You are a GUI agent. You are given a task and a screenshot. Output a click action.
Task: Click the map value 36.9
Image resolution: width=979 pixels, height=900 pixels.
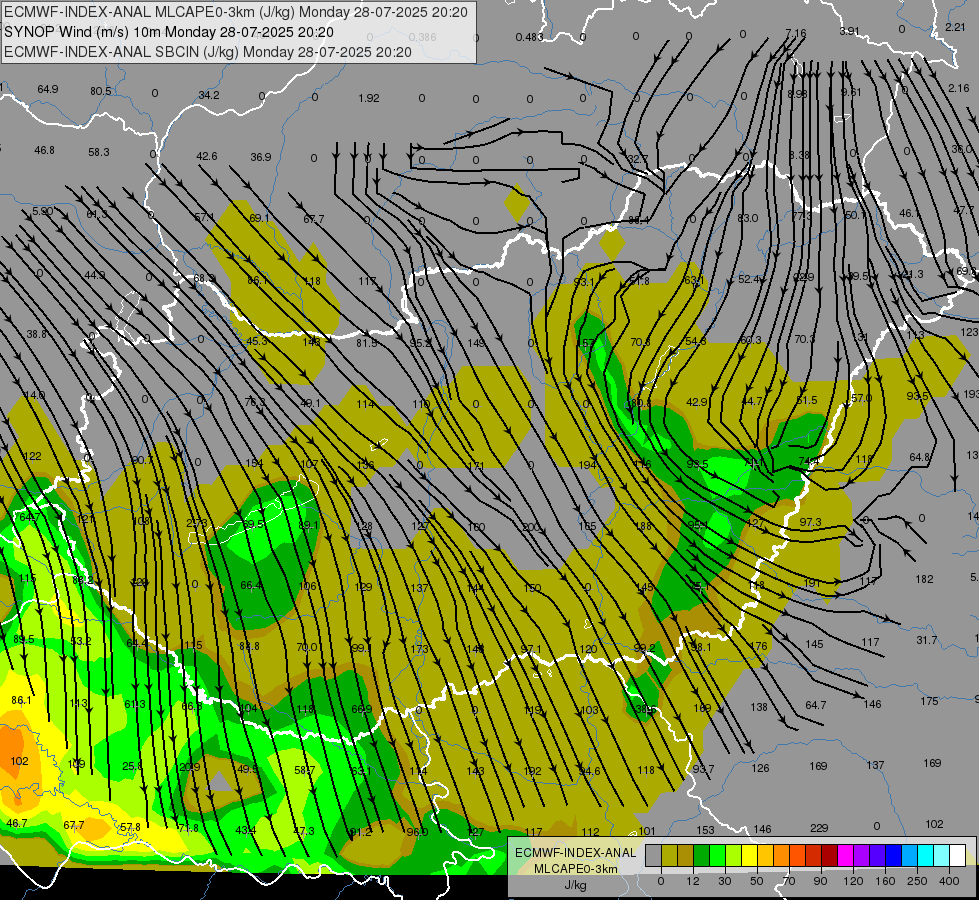(261, 157)
